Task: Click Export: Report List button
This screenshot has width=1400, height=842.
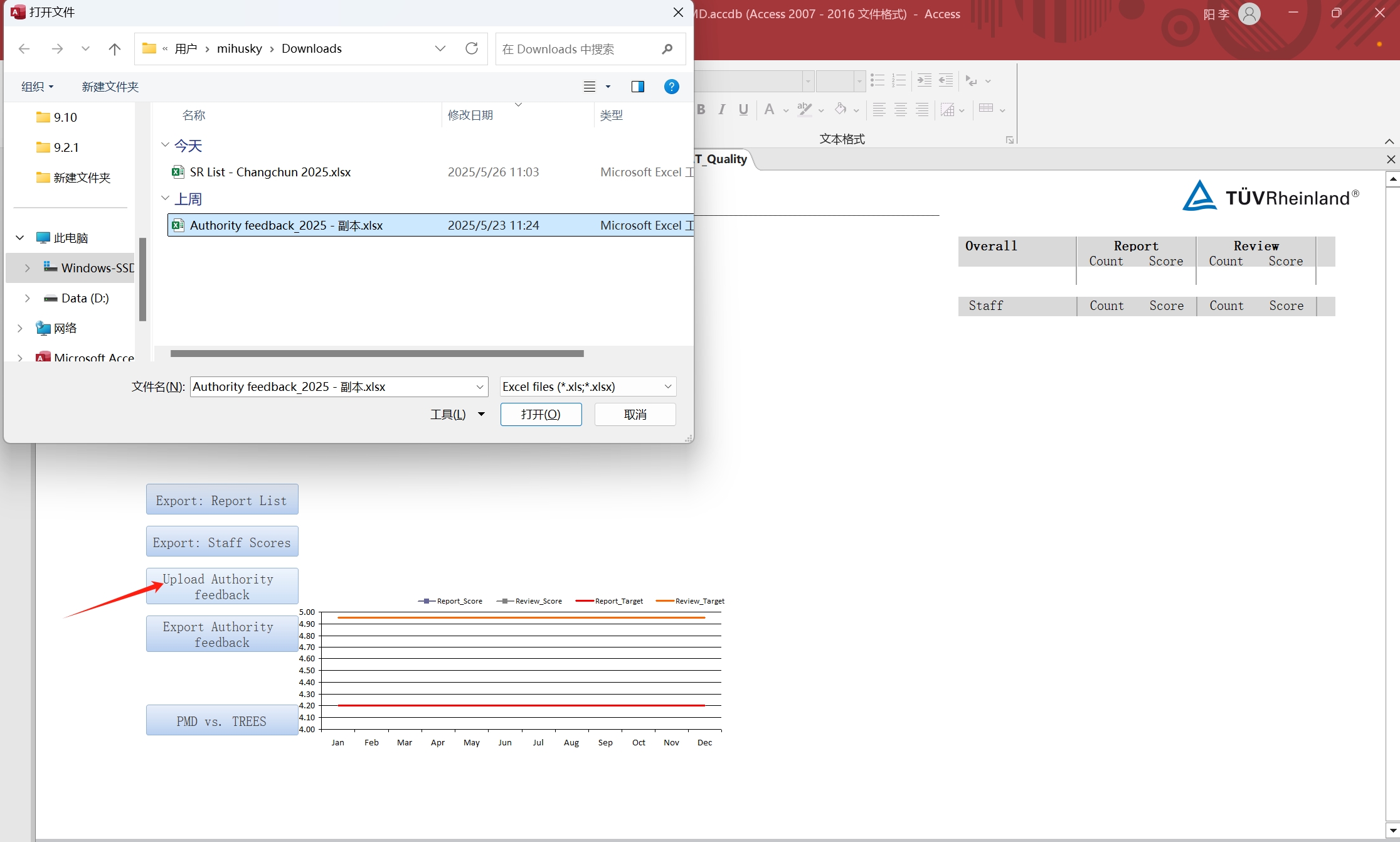Action: pyautogui.click(x=222, y=499)
